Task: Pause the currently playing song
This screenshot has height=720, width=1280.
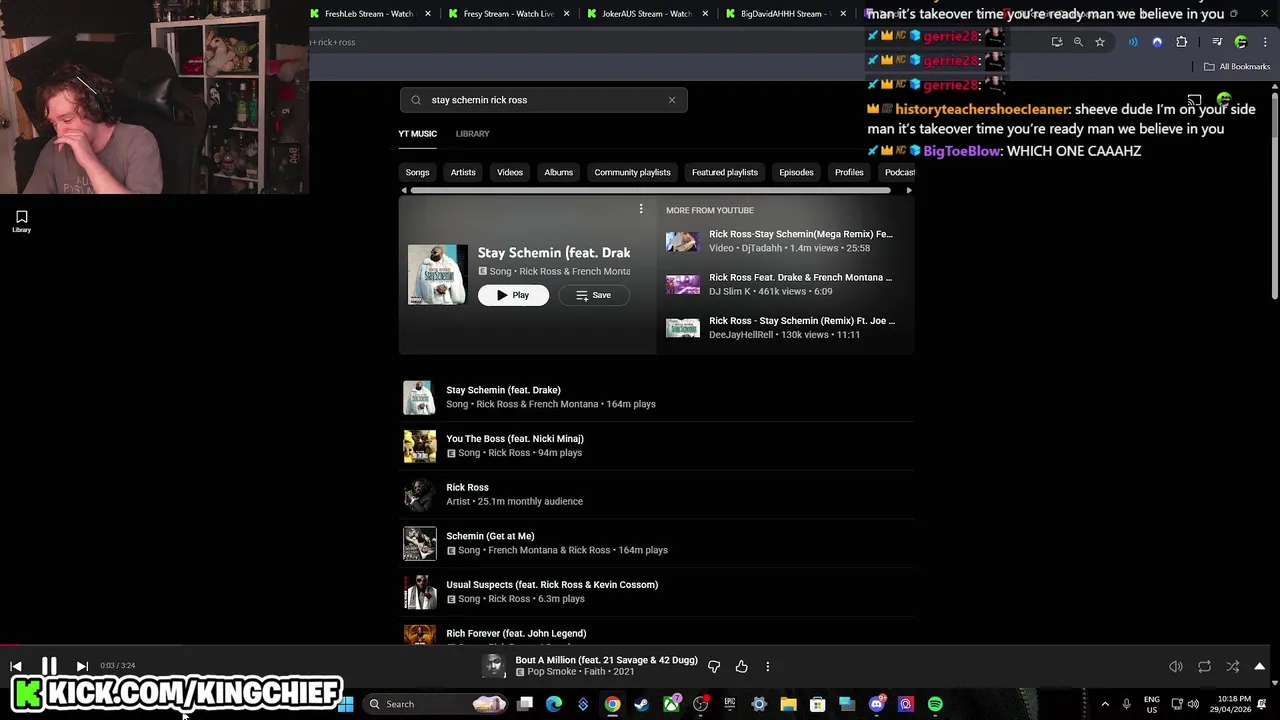Action: pos(49,666)
